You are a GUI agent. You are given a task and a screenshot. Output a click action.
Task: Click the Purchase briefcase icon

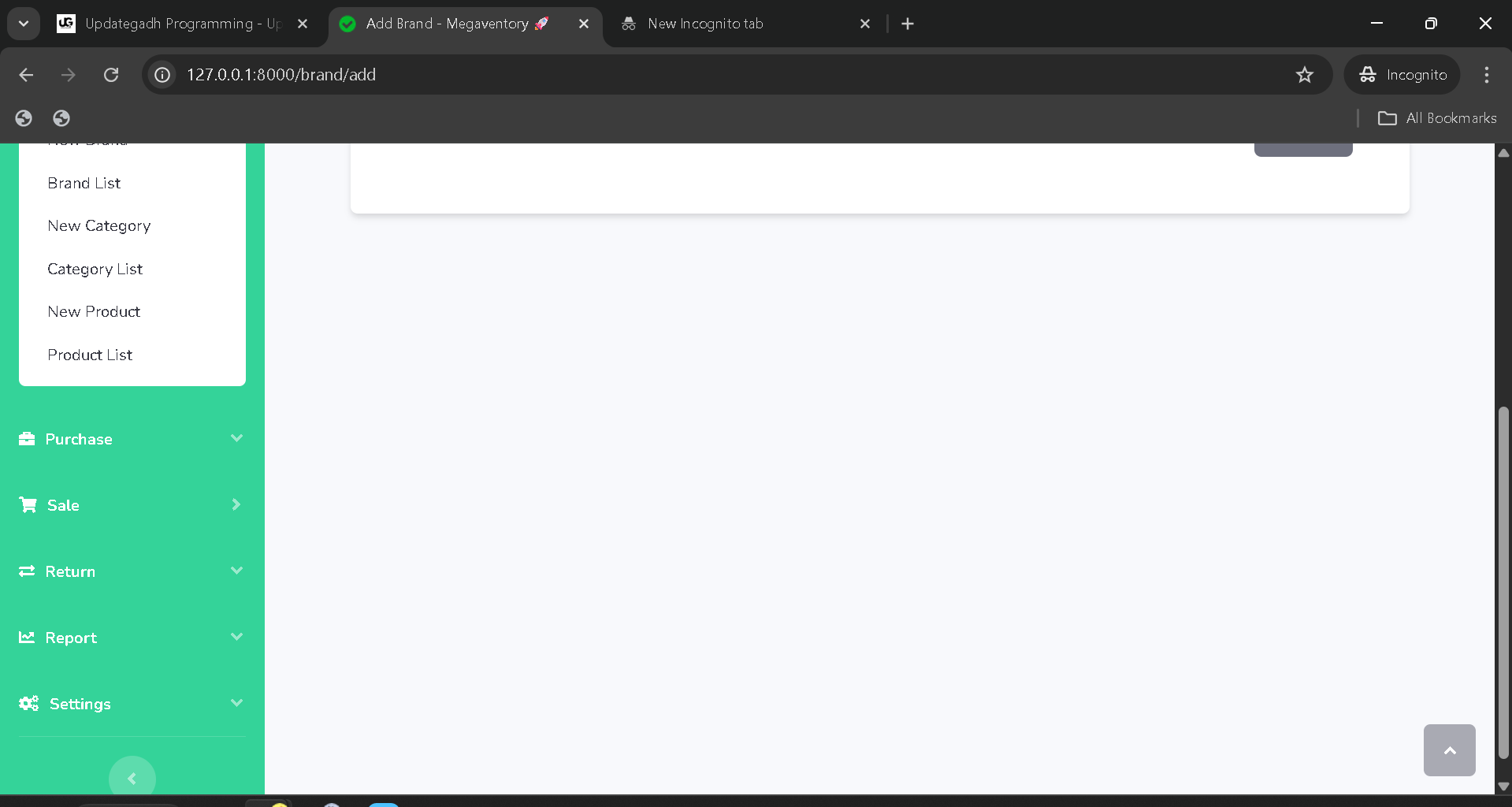point(27,439)
